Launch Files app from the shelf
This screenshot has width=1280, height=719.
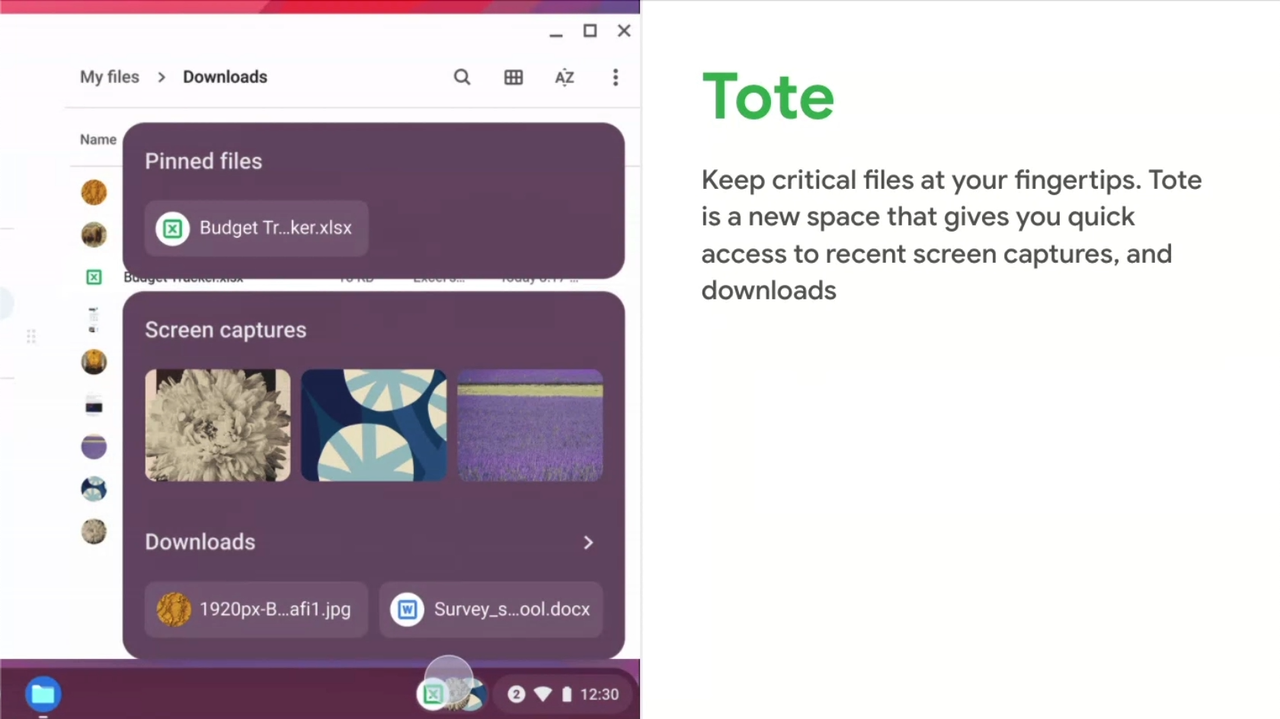pos(42,693)
